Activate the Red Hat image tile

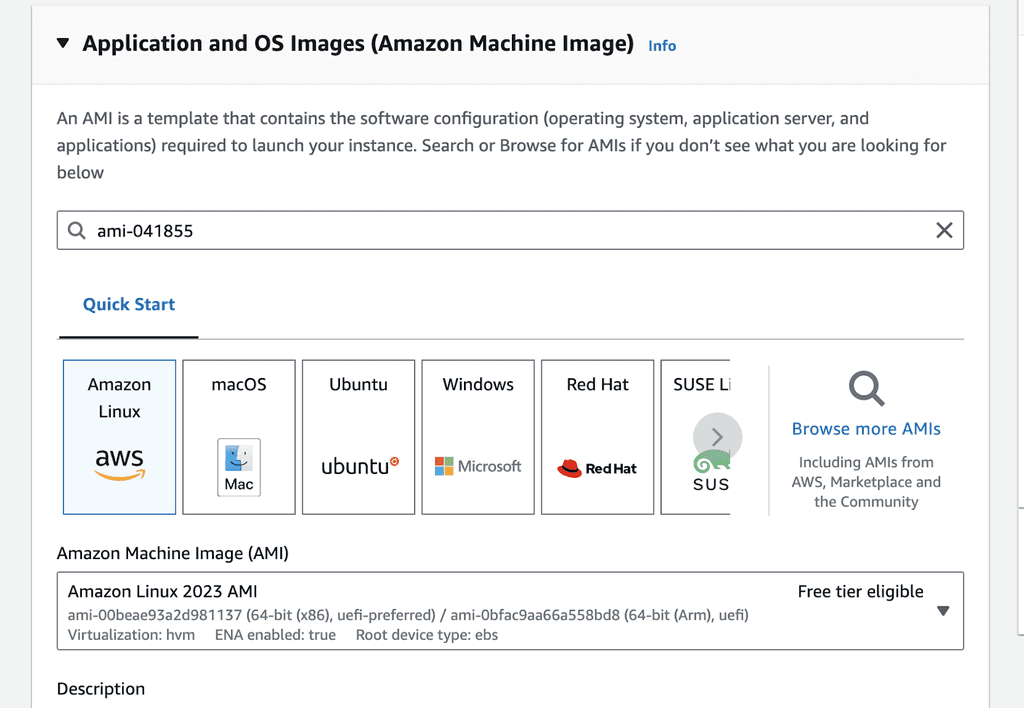597,437
